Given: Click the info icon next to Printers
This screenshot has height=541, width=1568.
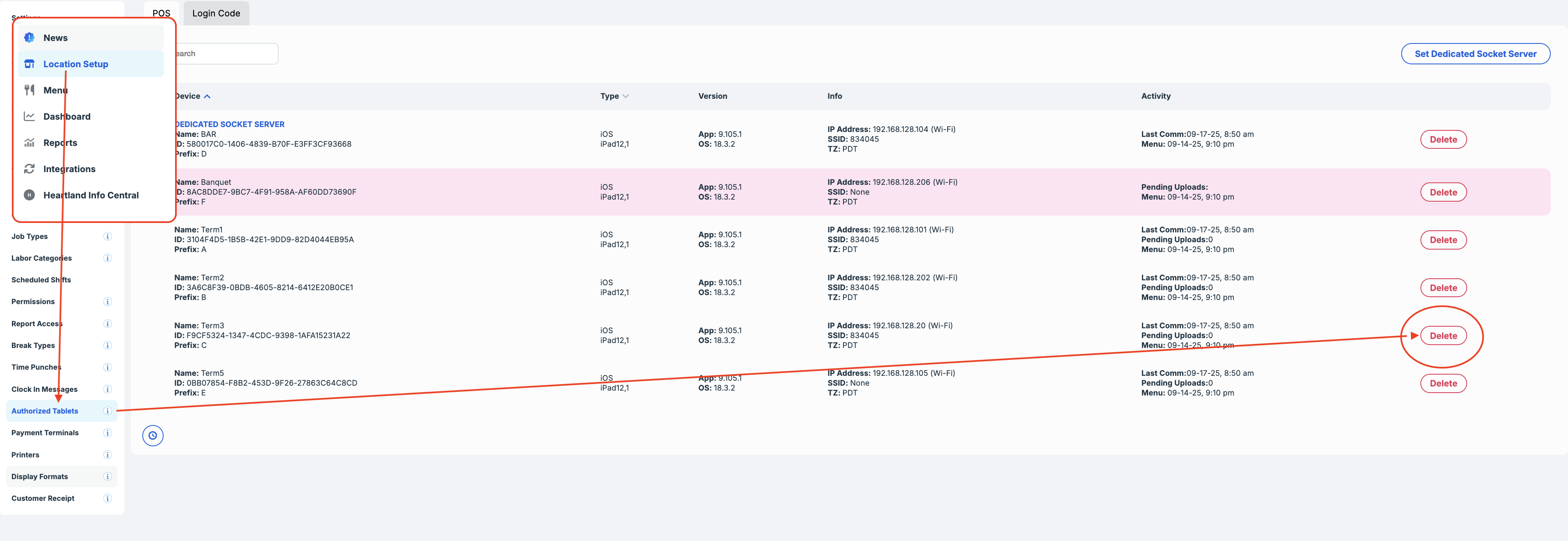Looking at the screenshot, I should [x=107, y=455].
